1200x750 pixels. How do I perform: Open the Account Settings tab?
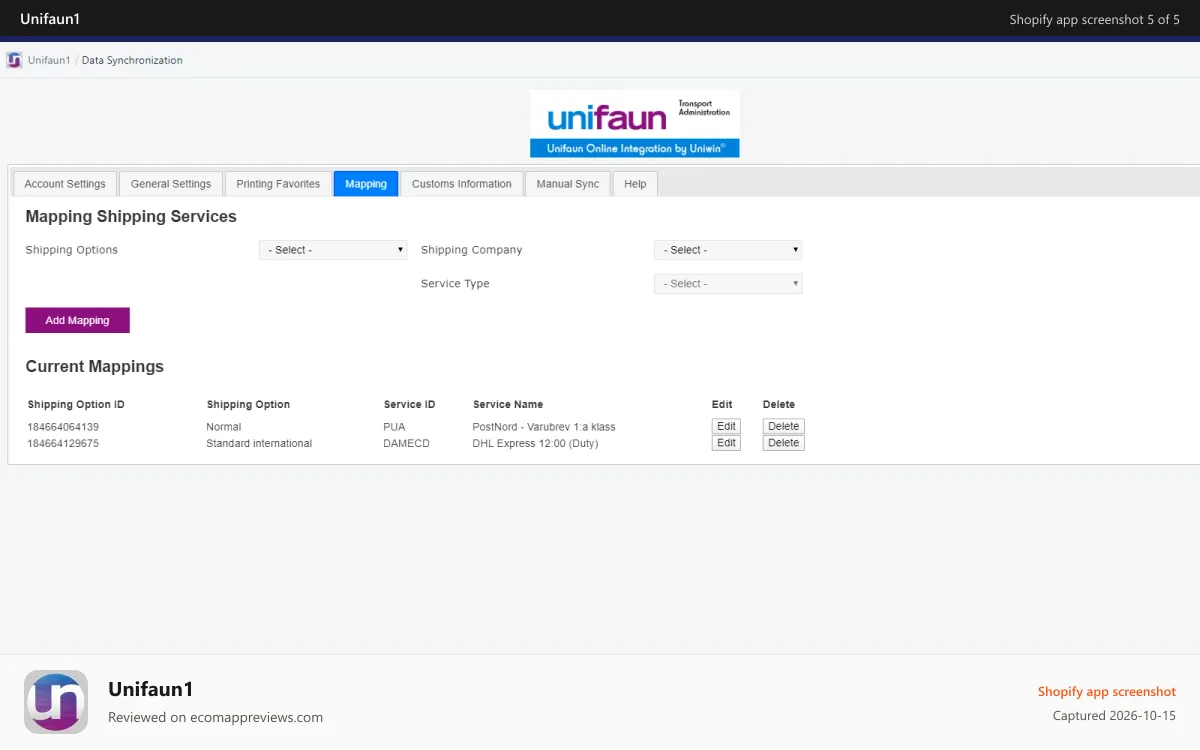tap(65, 184)
